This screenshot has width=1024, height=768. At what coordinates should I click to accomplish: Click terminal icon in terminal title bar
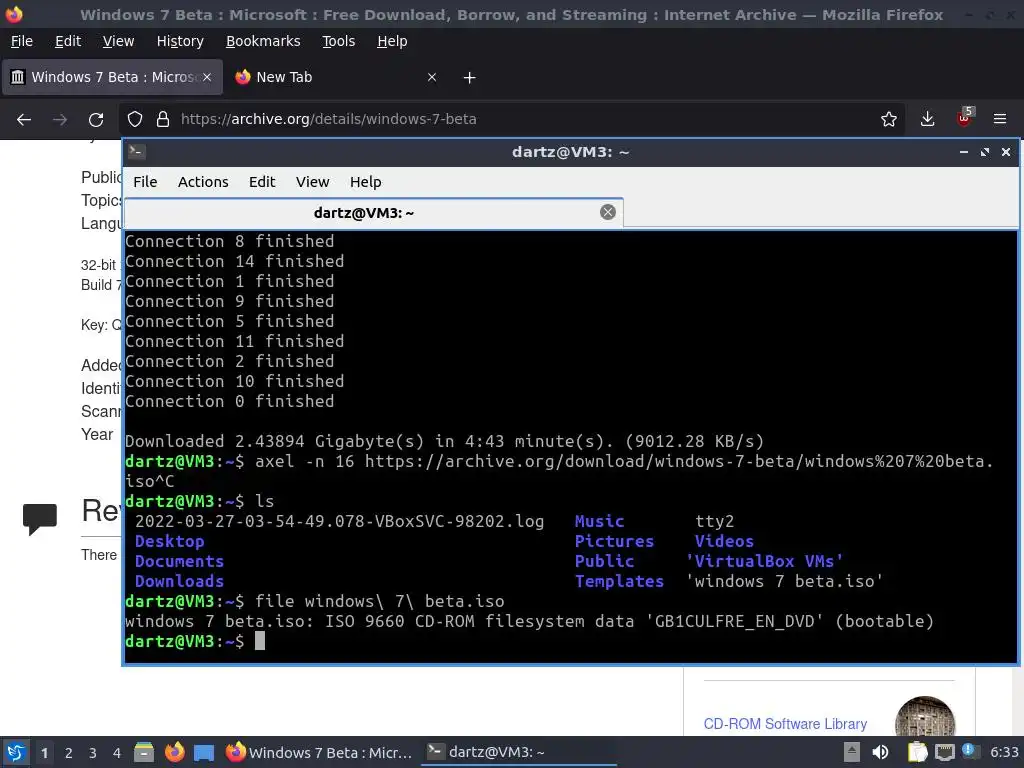point(136,152)
